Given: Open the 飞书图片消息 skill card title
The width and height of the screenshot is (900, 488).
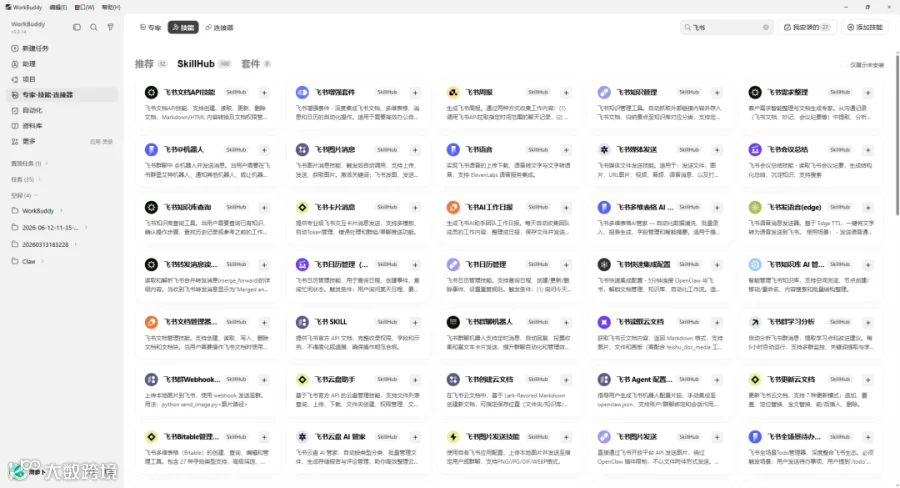Looking at the screenshot, I should (335, 150).
